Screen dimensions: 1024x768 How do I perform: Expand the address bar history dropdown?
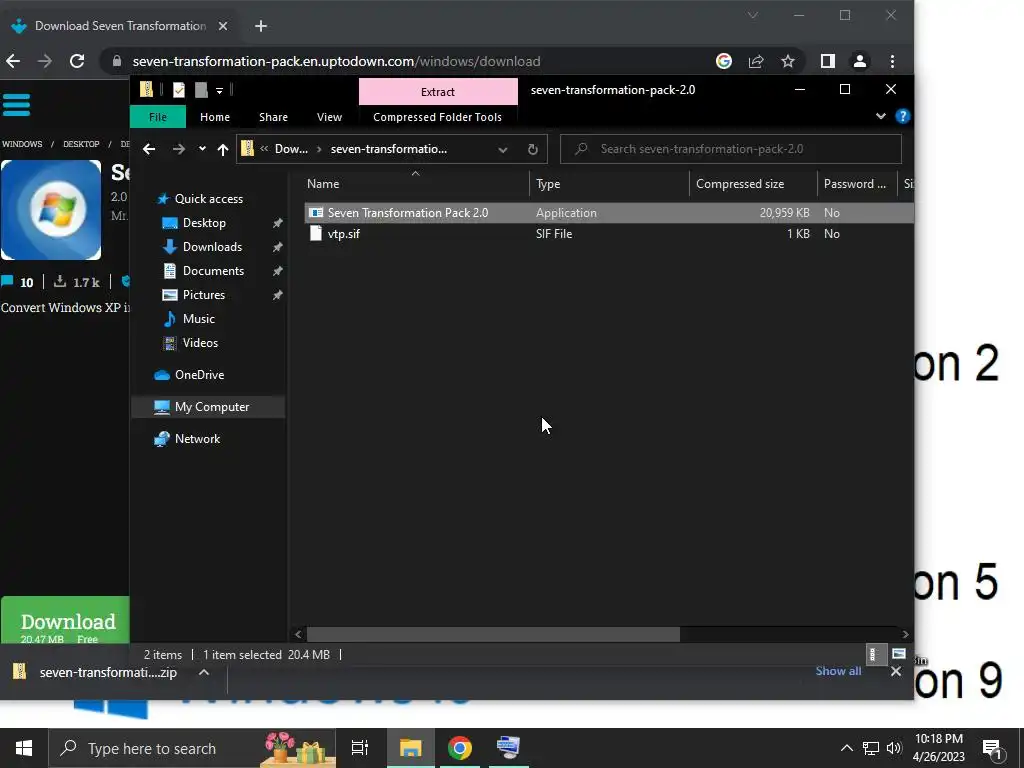[x=503, y=150]
